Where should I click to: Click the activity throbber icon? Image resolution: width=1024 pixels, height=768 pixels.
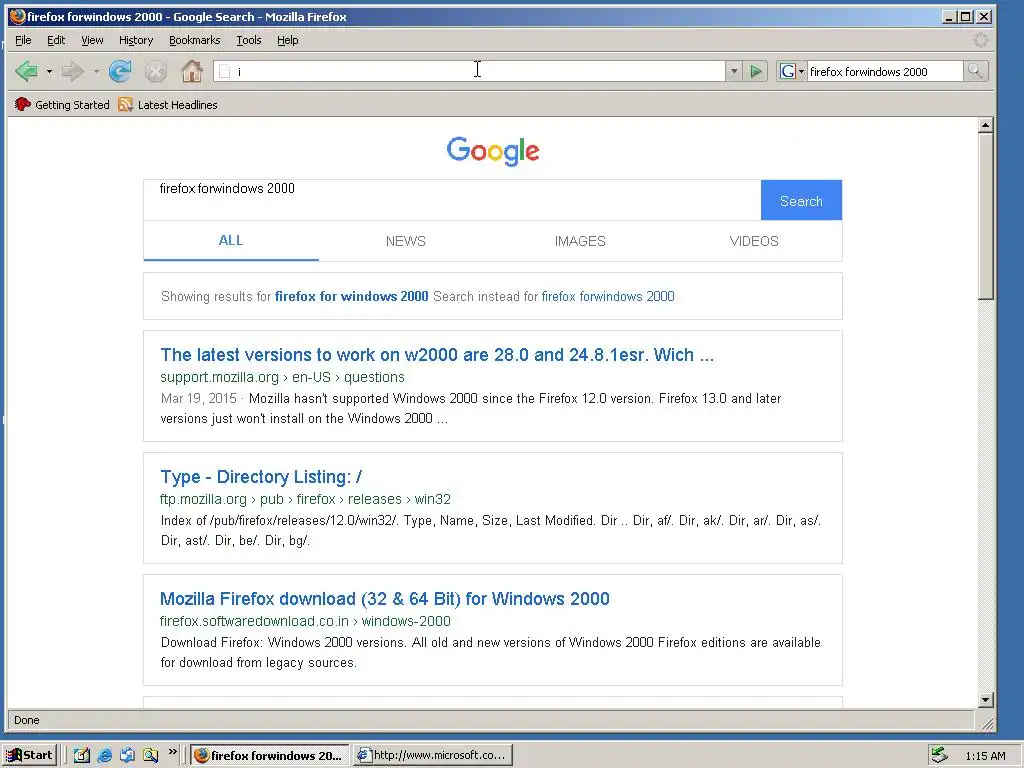tap(980, 40)
